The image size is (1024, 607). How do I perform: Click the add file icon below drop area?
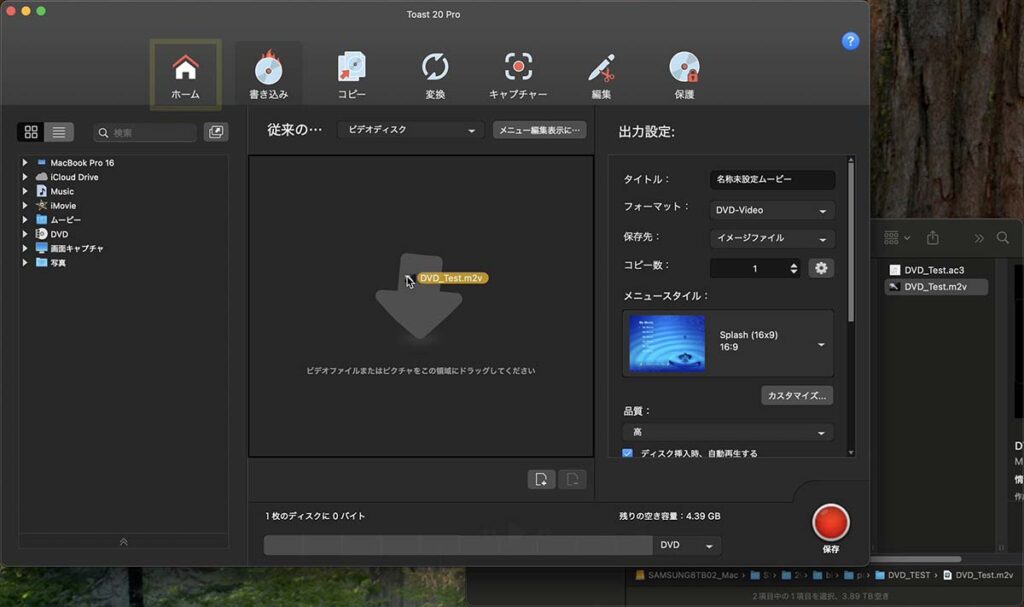click(541, 480)
